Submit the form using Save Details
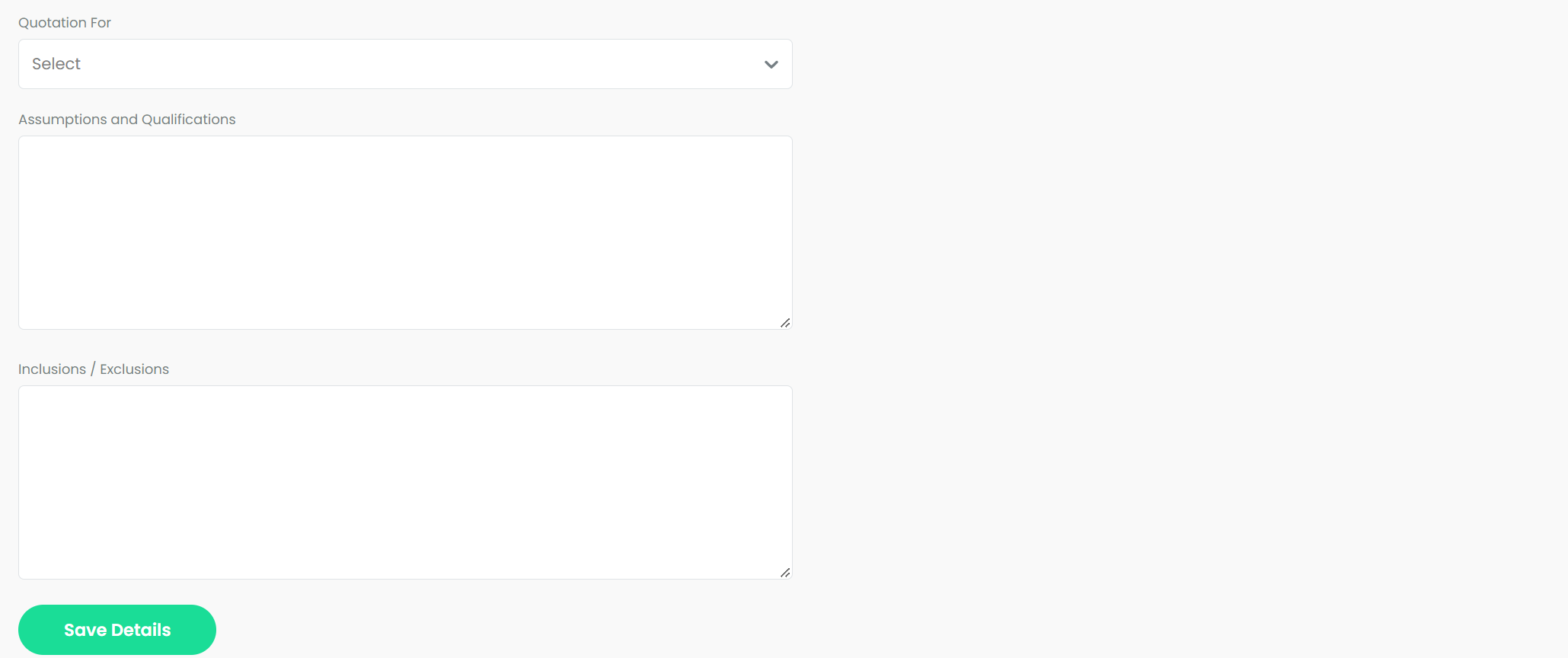This screenshot has width=1568, height=658. [117, 630]
